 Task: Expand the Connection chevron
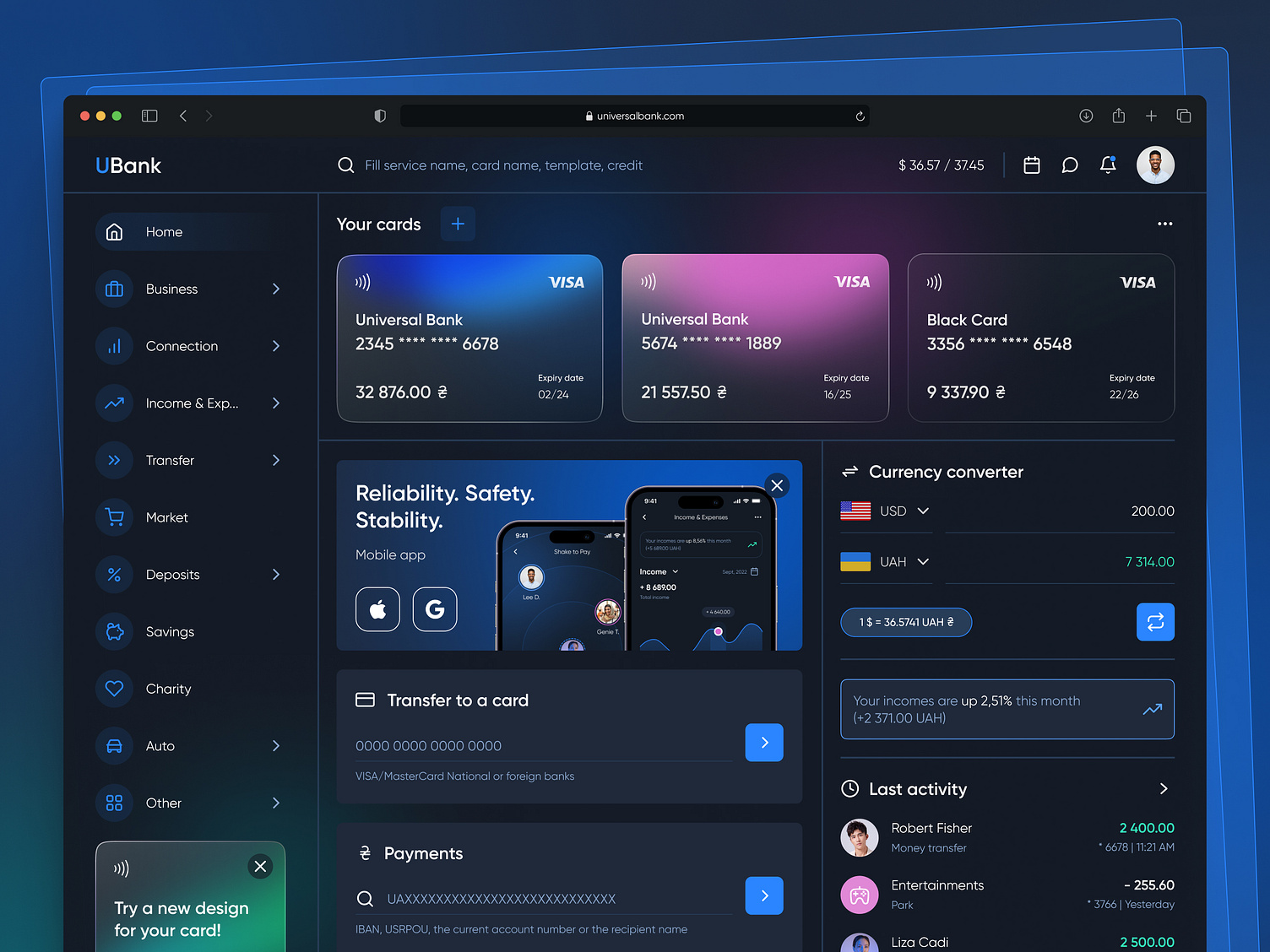(x=276, y=346)
